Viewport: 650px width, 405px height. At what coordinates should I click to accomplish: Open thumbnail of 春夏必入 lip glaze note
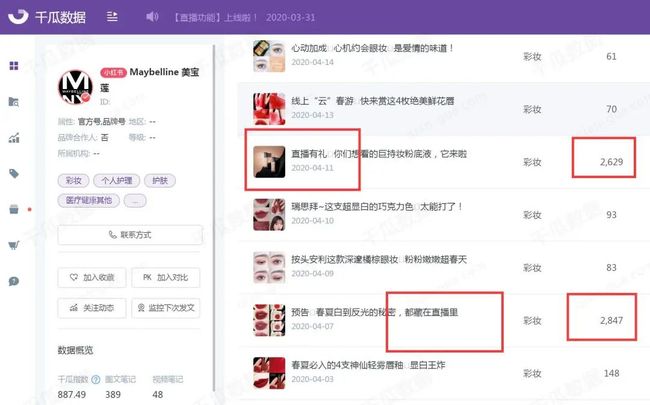tap(269, 373)
